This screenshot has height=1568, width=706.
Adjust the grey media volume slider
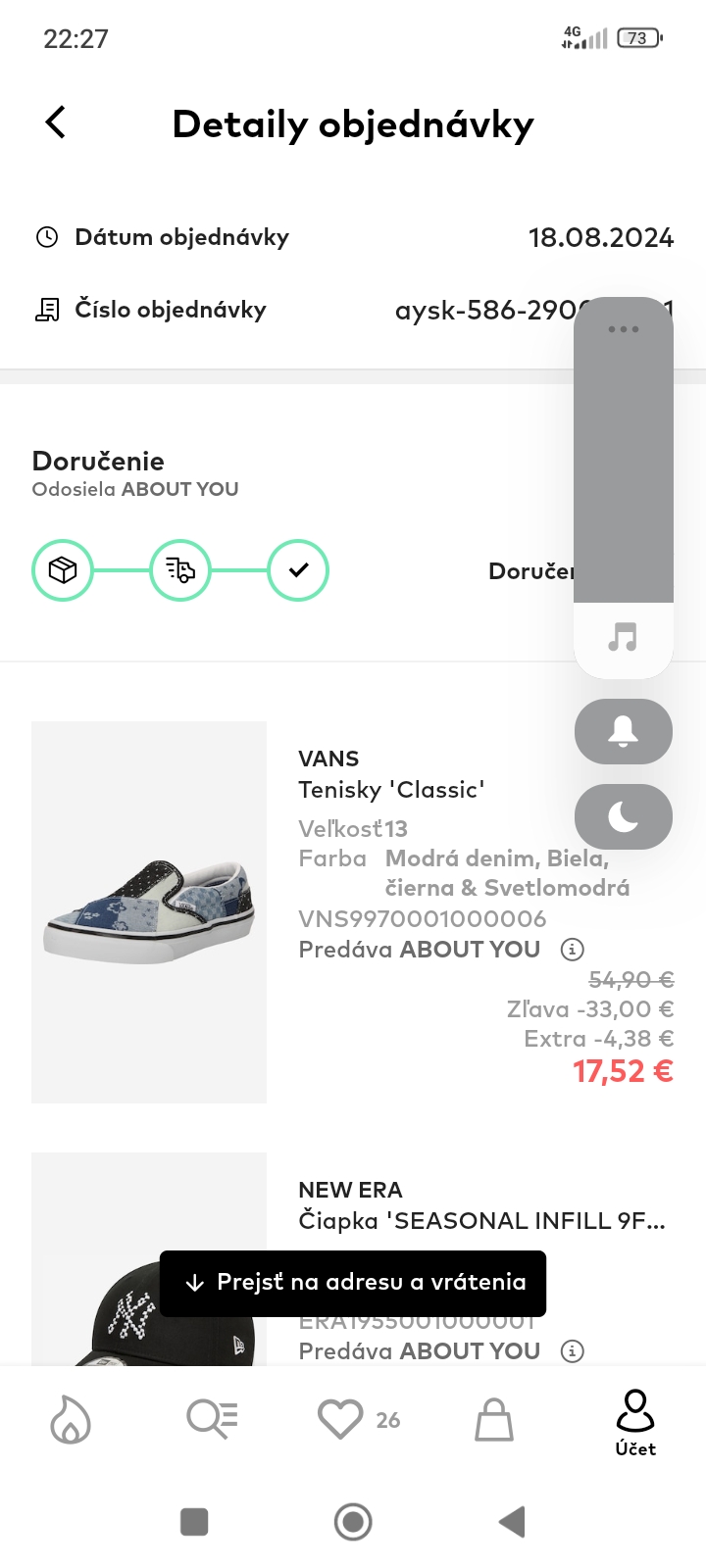(623, 470)
